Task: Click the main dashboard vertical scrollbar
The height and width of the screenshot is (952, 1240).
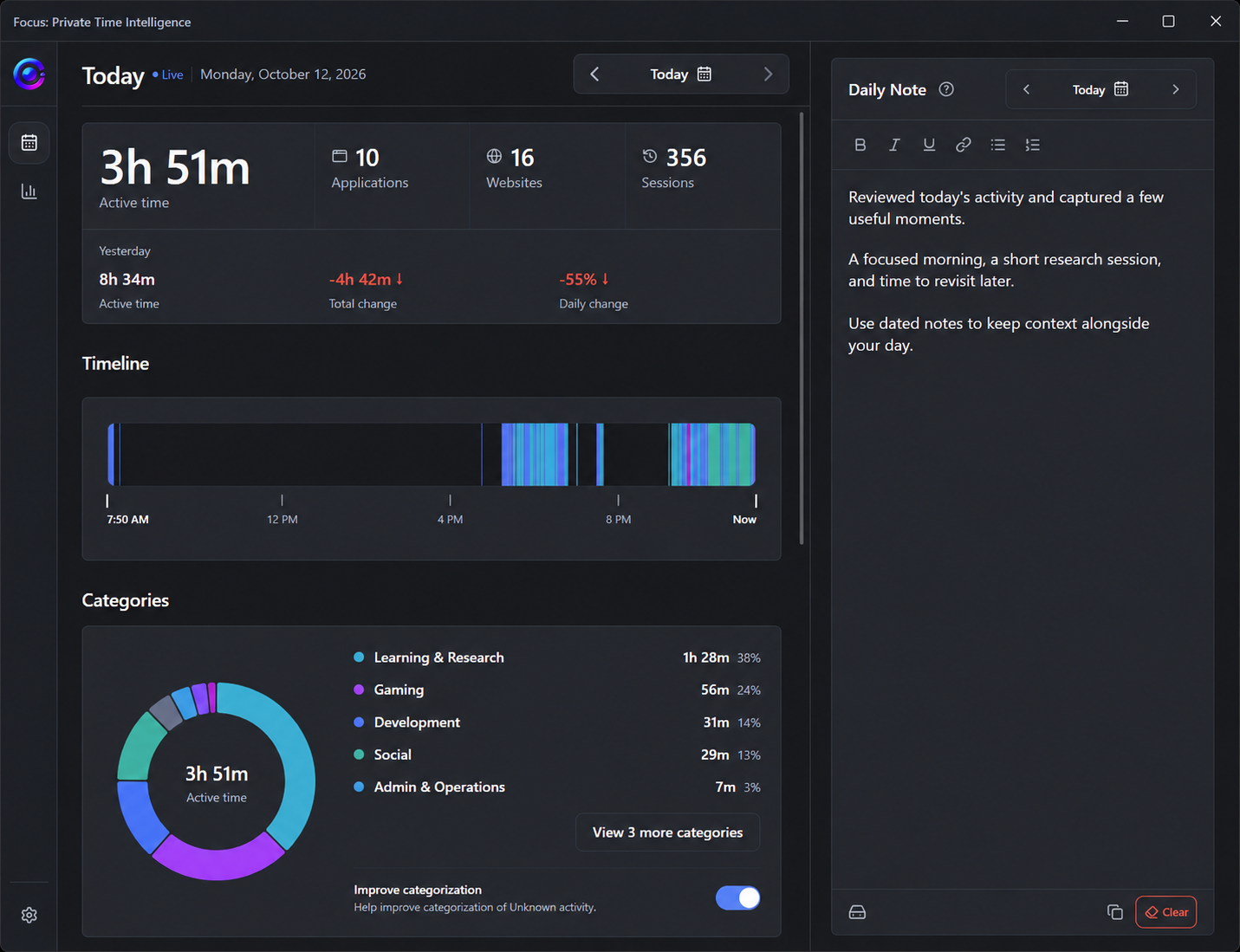Action: point(802,329)
